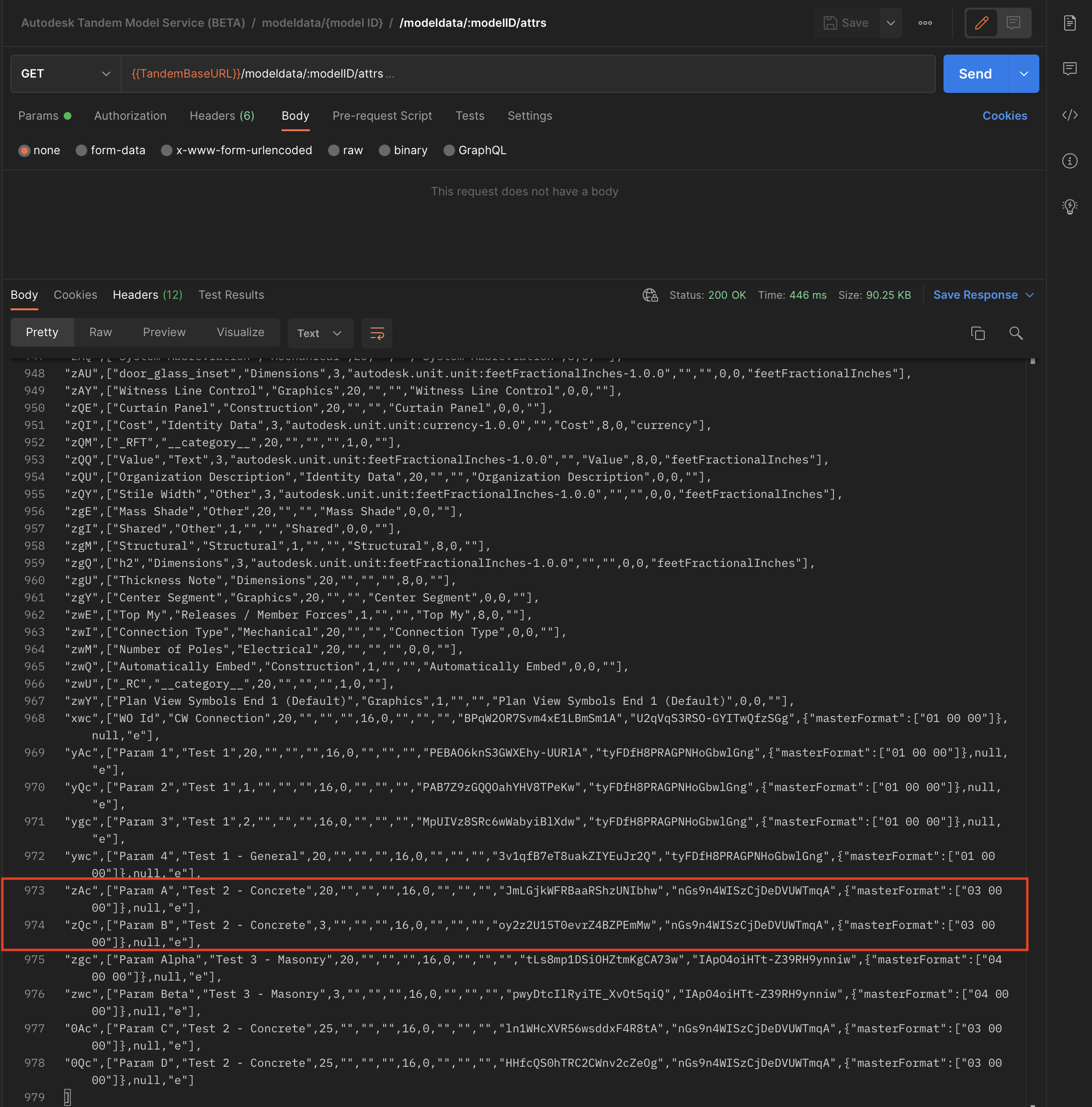Open the Comments sidebar icon
This screenshot has height=1107, width=1092.
click(1069, 69)
